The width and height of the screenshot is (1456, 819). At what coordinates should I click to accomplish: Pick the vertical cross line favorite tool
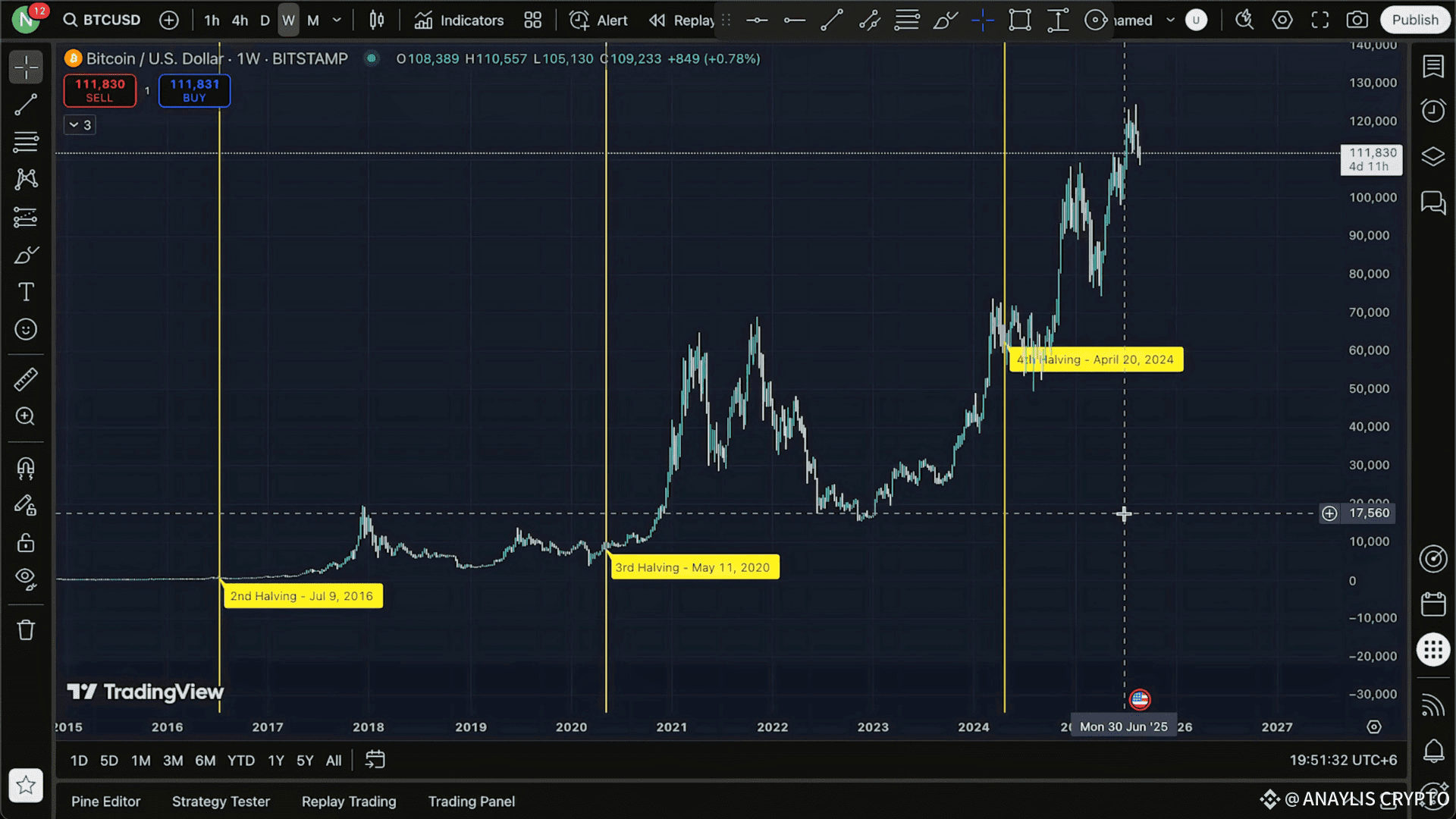[982, 20]
